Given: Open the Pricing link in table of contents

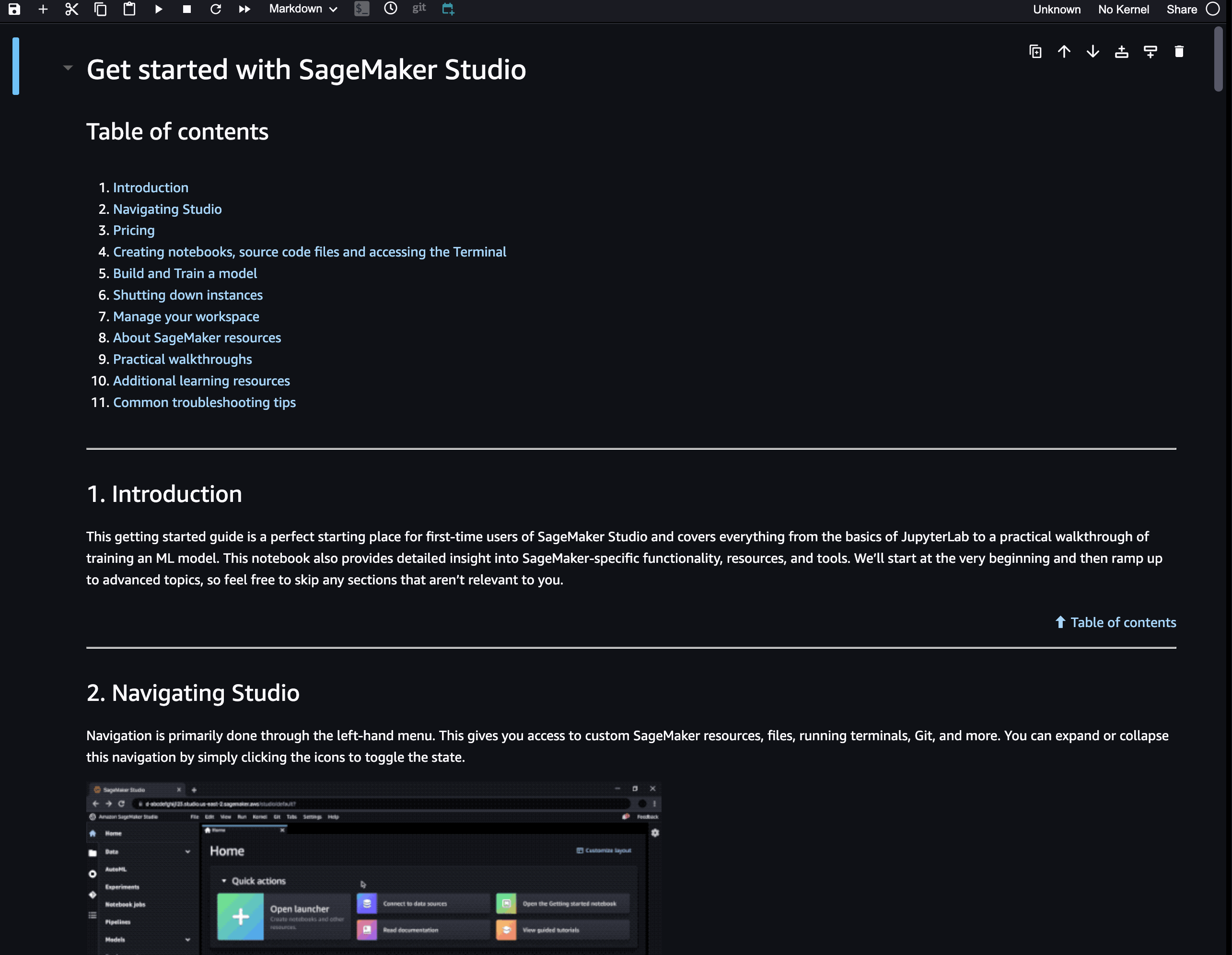Looking at the screenshot, I should click(x=134, y=230).
